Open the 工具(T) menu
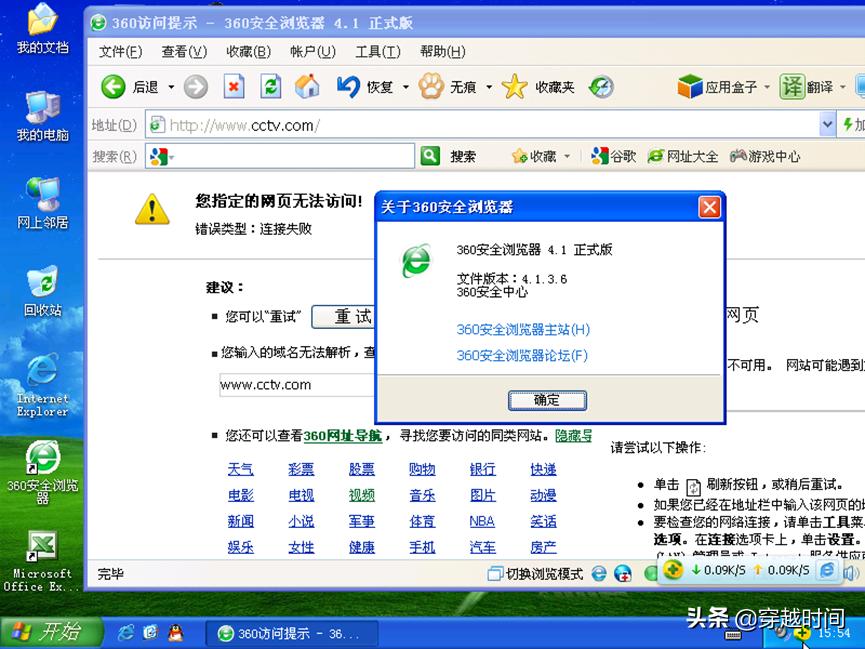The width and height of the screenshot is (865, 649). pos(372,51)
